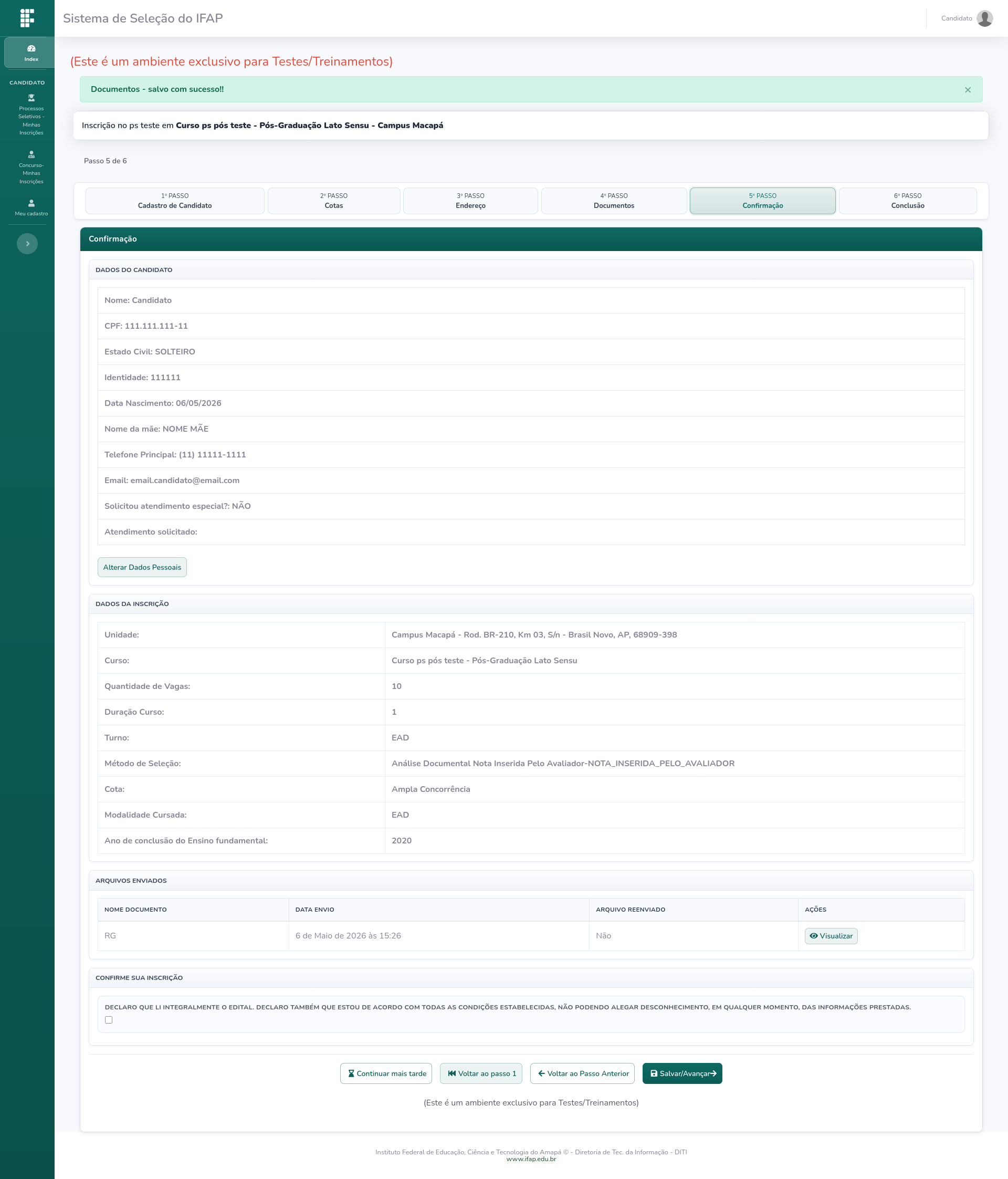
Task: Click the ARQUIVO REENVIADO column header
Action: pyautogui.click(x=694, y=910)
